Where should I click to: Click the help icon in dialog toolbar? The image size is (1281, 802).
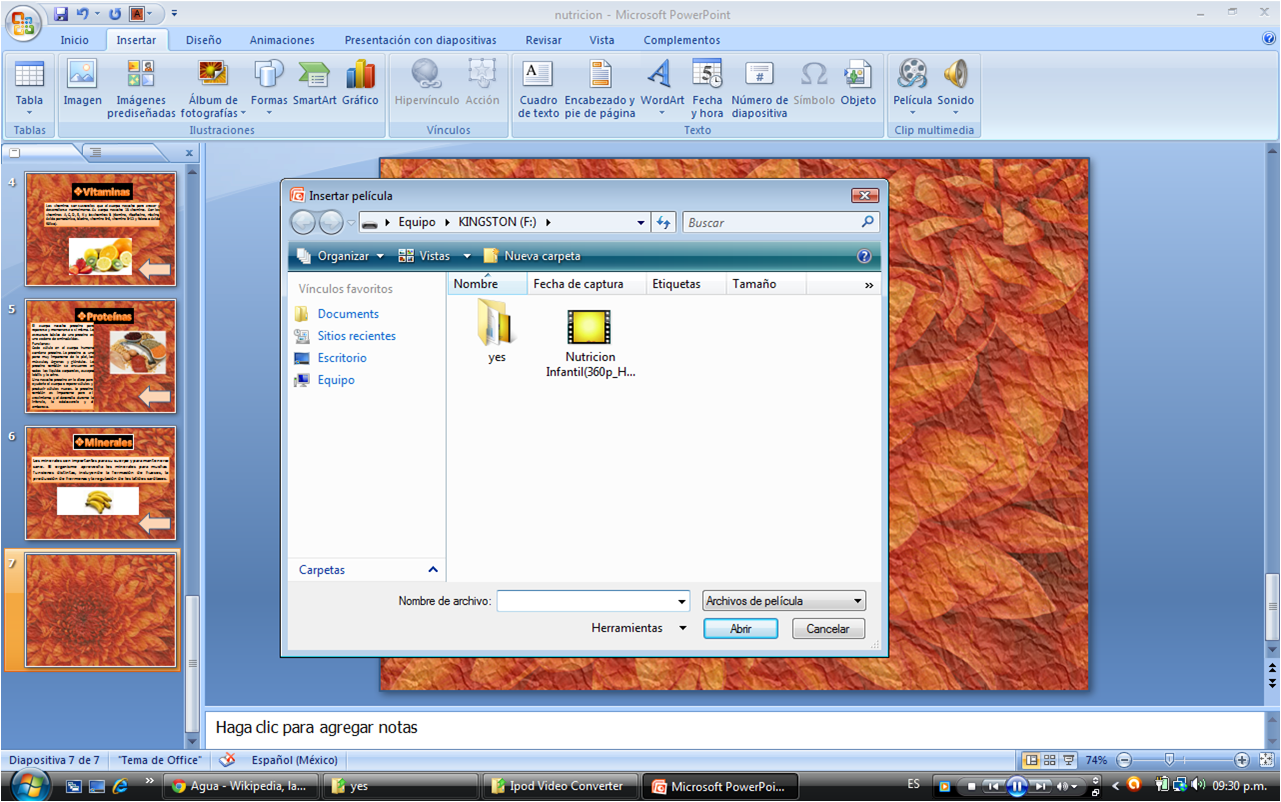pos(864,256)
